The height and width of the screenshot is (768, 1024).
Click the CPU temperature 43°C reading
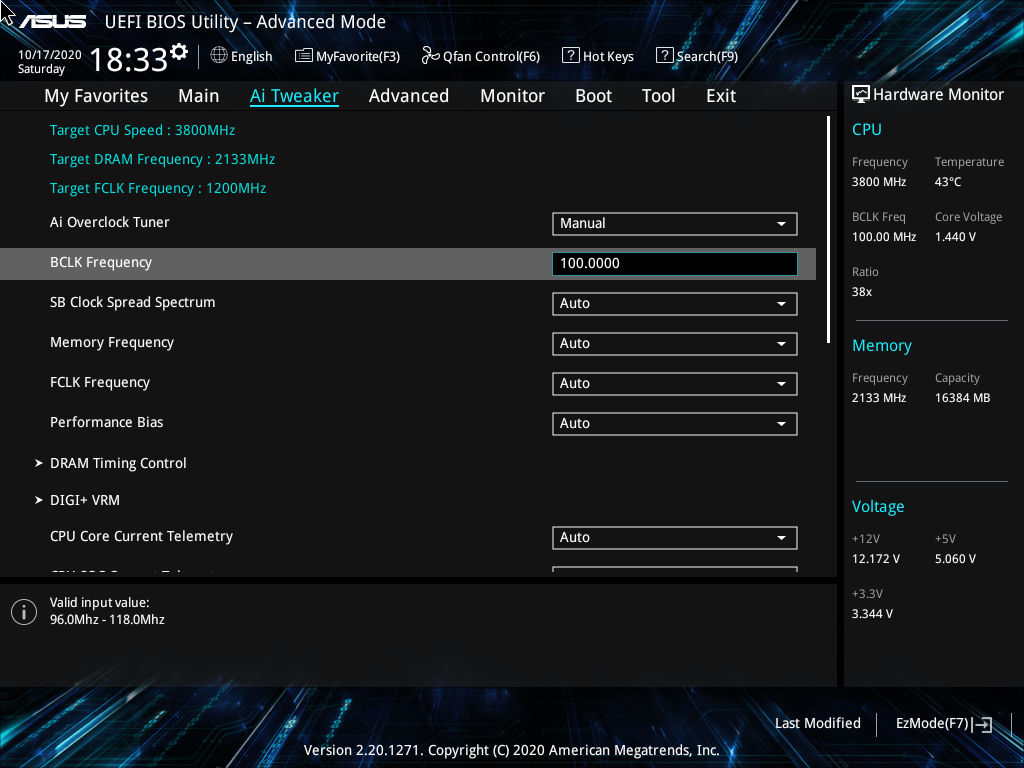(948, 182)
